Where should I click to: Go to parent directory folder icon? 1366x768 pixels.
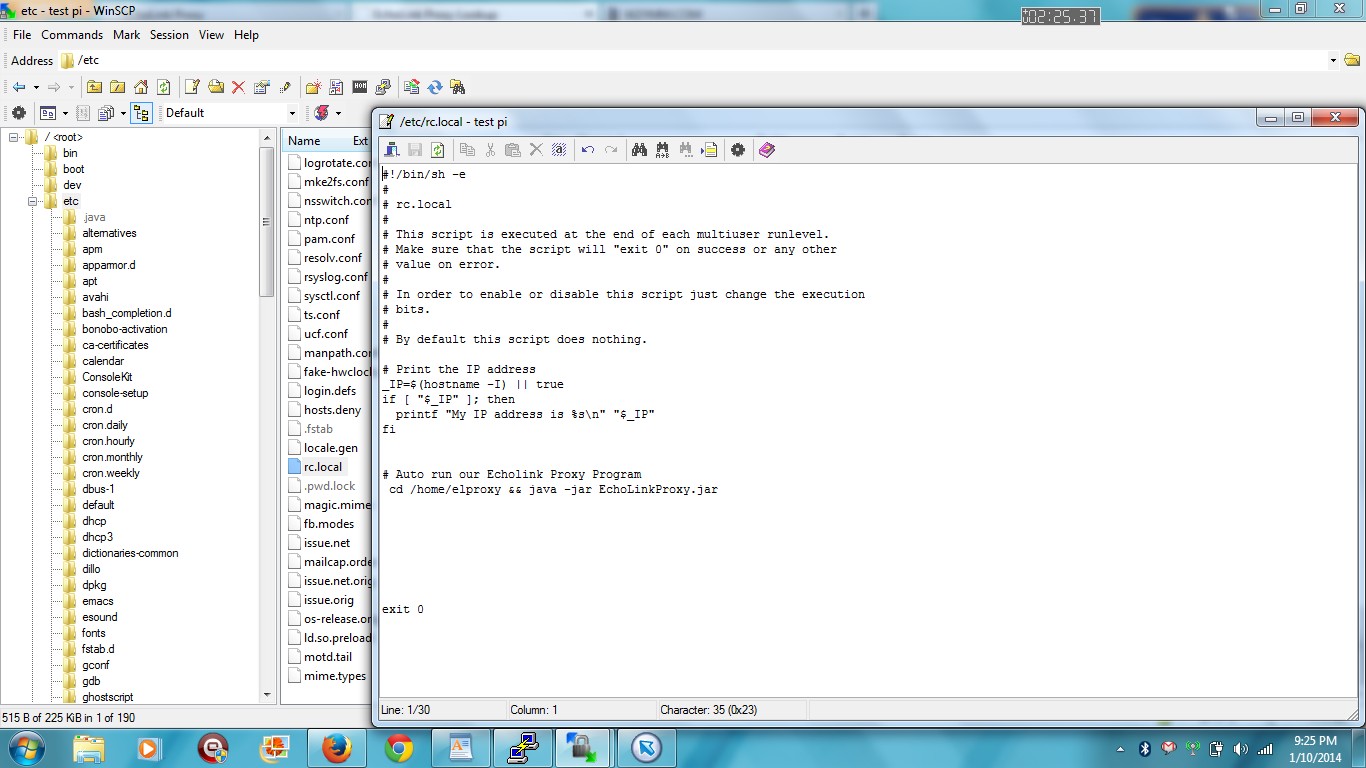[94, 87]
